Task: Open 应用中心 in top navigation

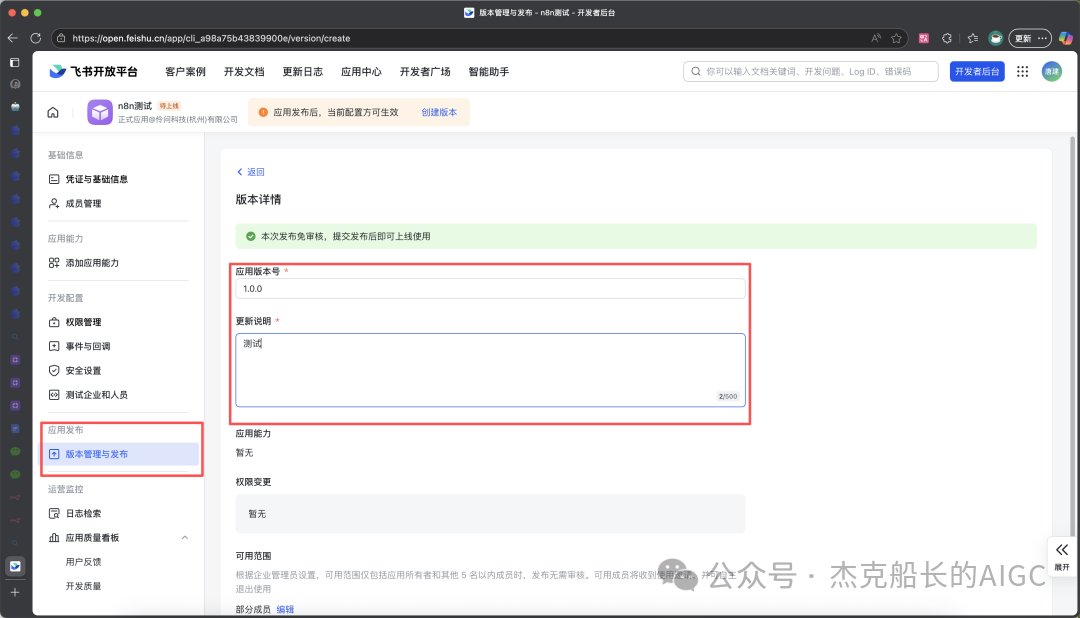Action: [x=361, y=72]
